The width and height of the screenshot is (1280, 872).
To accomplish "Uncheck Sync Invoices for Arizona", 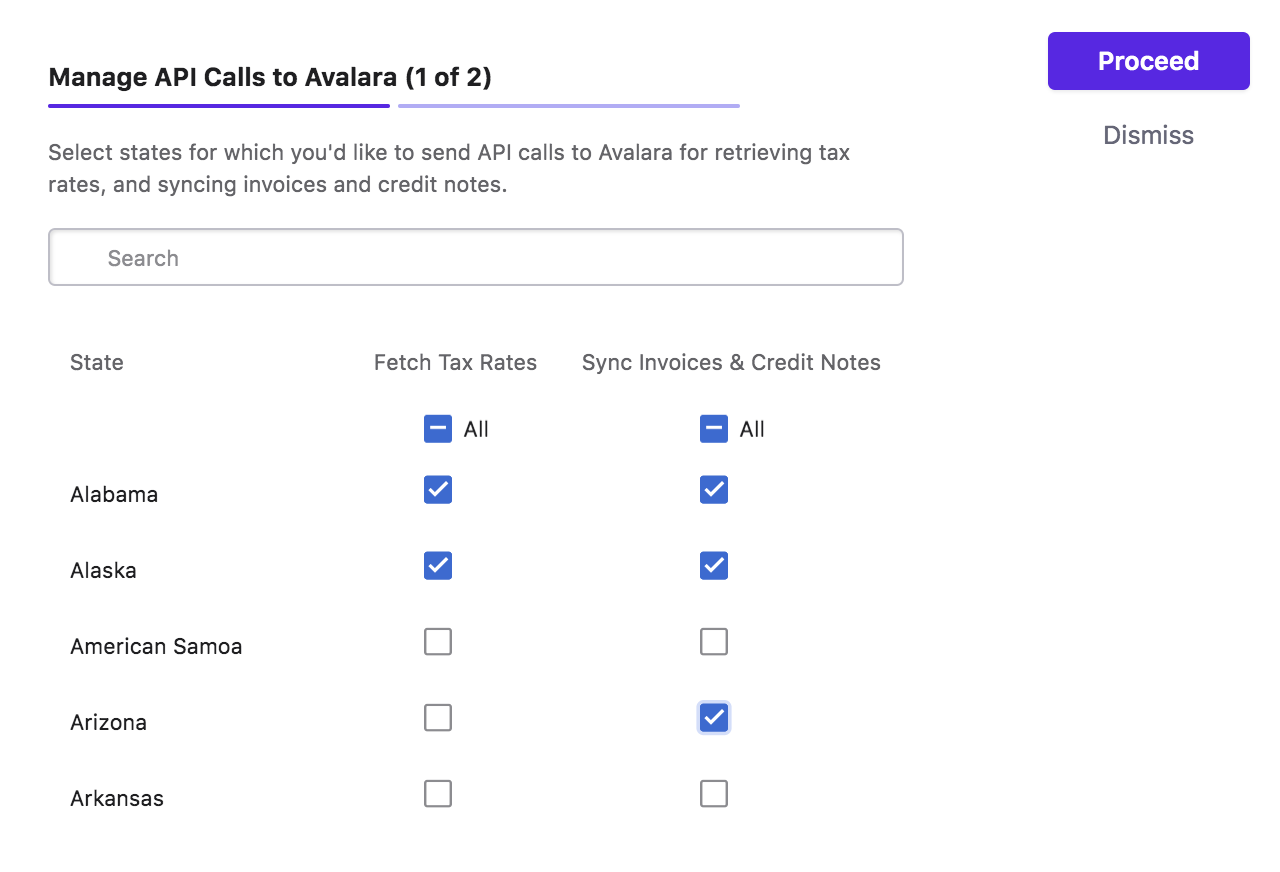I will click(714, 718).
